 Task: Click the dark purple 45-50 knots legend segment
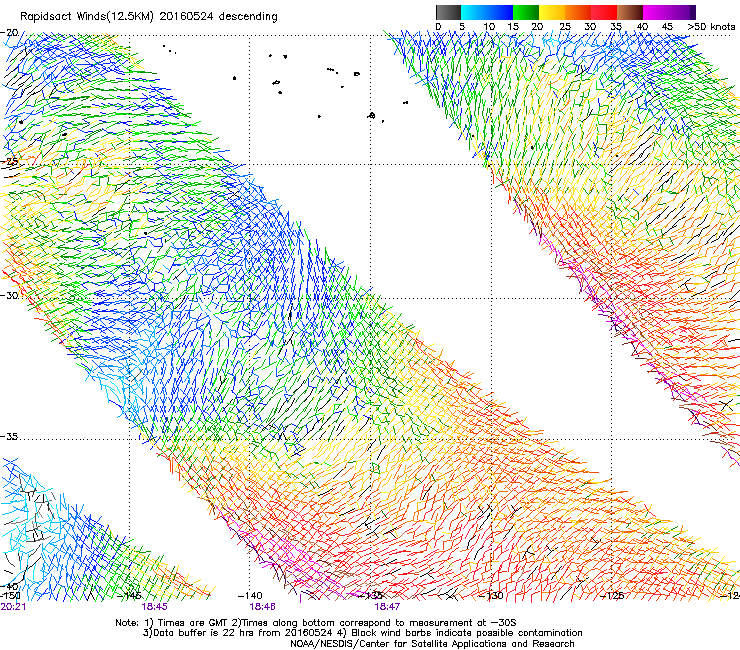682,13
